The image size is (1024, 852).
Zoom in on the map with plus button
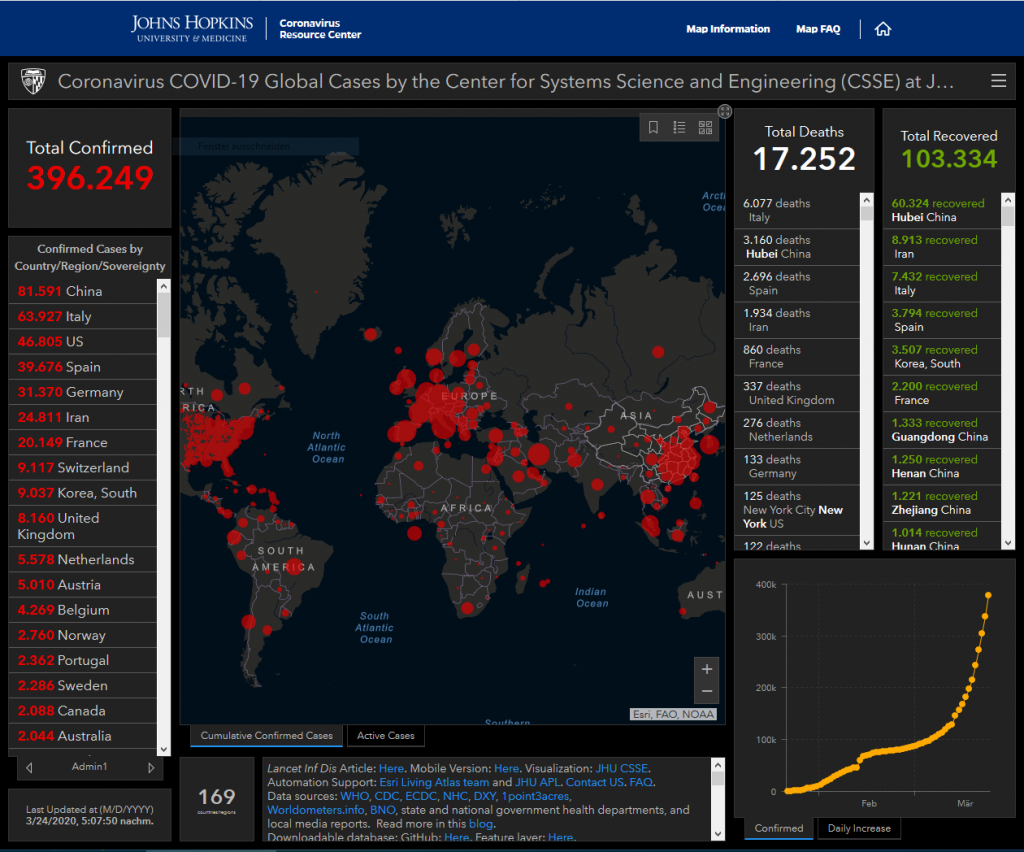(x=707, y=669)
